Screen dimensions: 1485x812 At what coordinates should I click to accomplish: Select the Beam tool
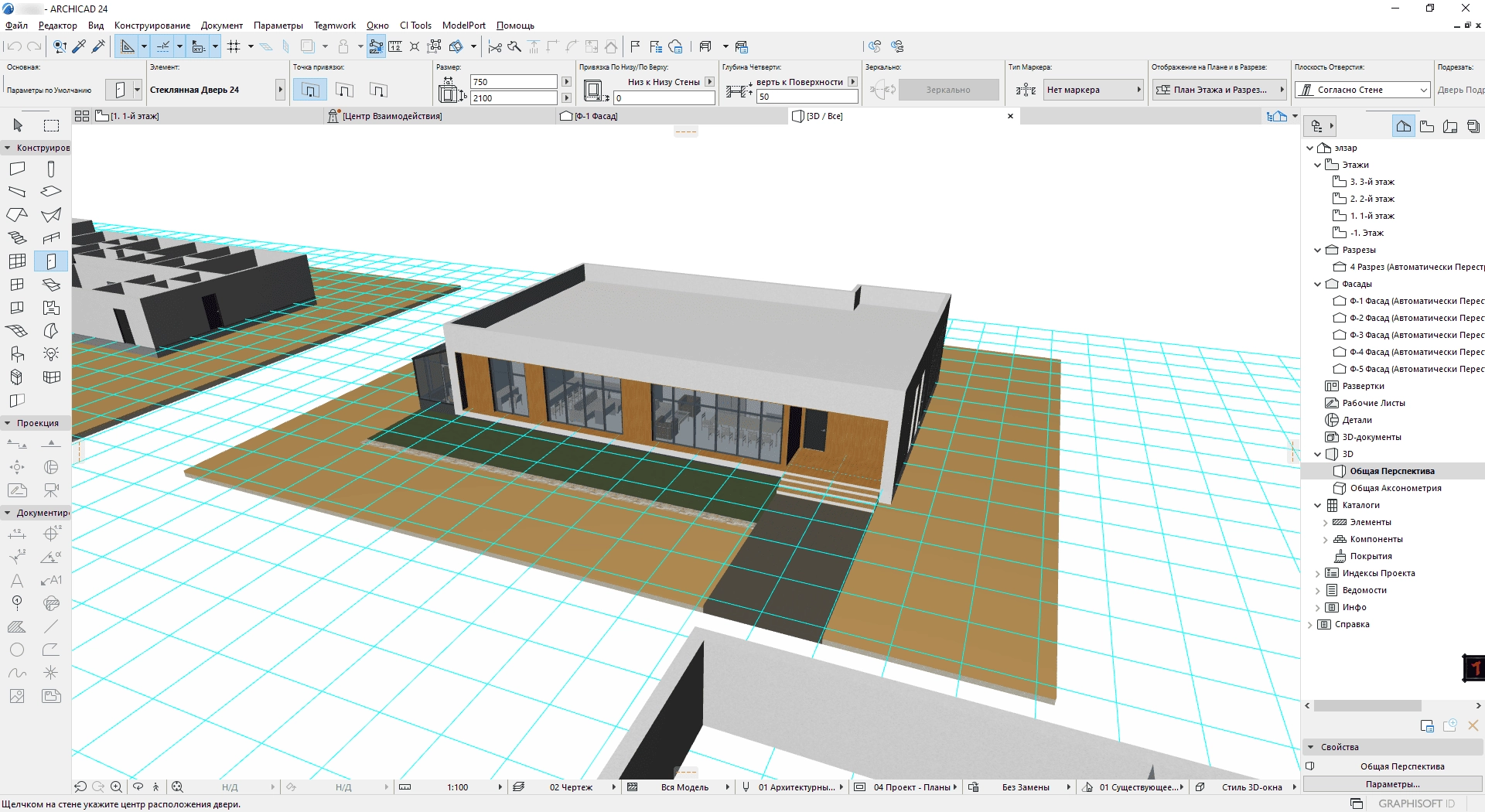[17, 192]
